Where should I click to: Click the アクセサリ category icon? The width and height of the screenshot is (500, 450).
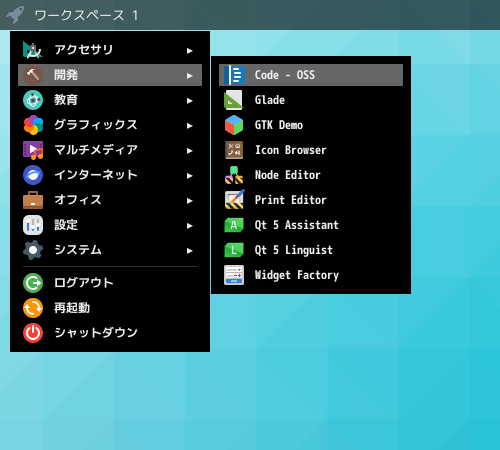pyautogui.click(x=33, y=50)
